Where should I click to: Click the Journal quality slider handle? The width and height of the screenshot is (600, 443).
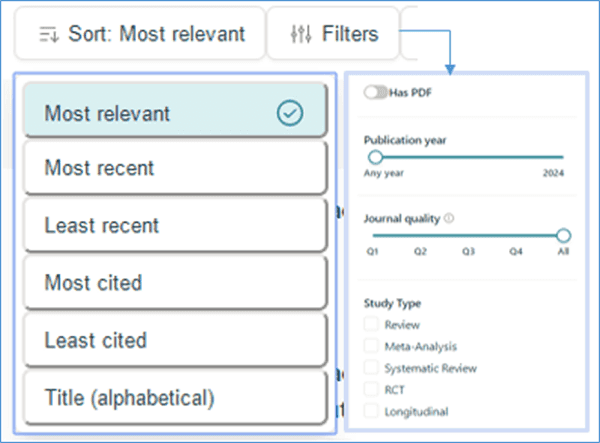563,235
